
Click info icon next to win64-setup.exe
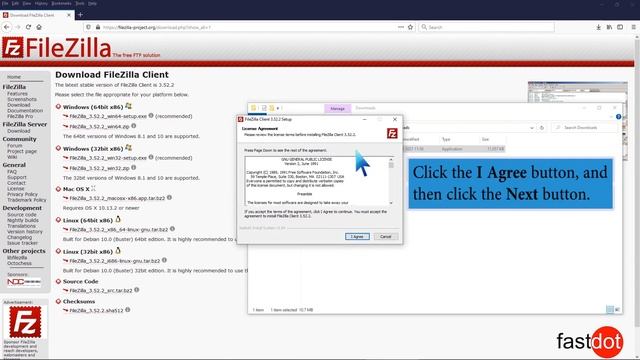coord(151,116)
